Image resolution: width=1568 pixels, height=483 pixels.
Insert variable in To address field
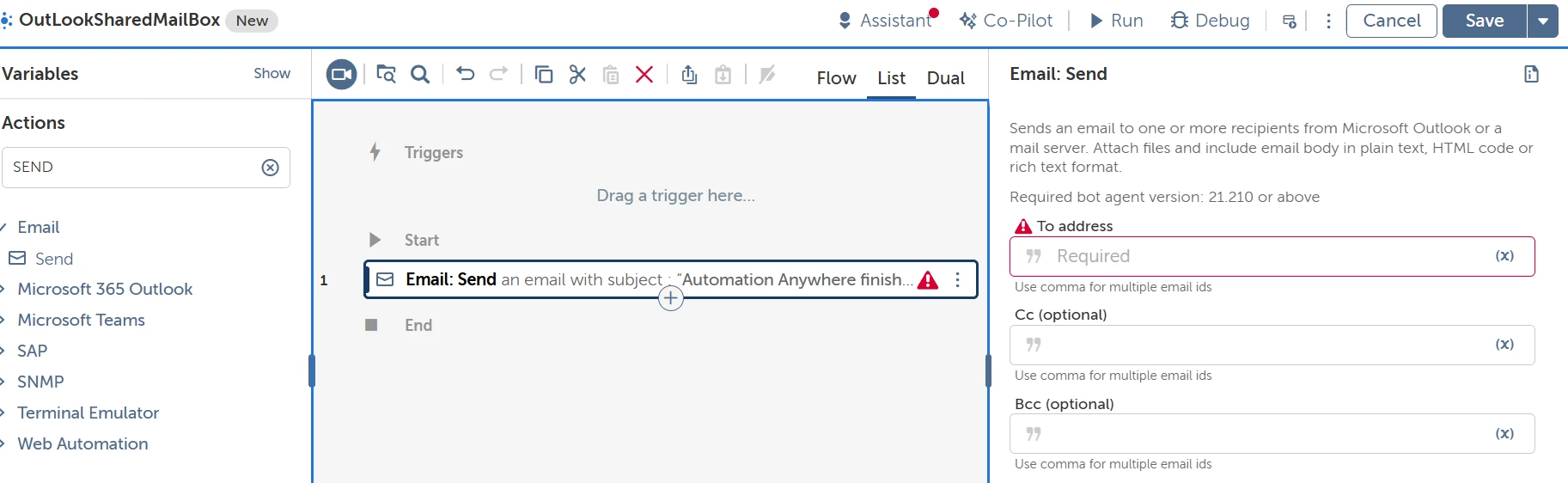click(x=1504, y=256)
